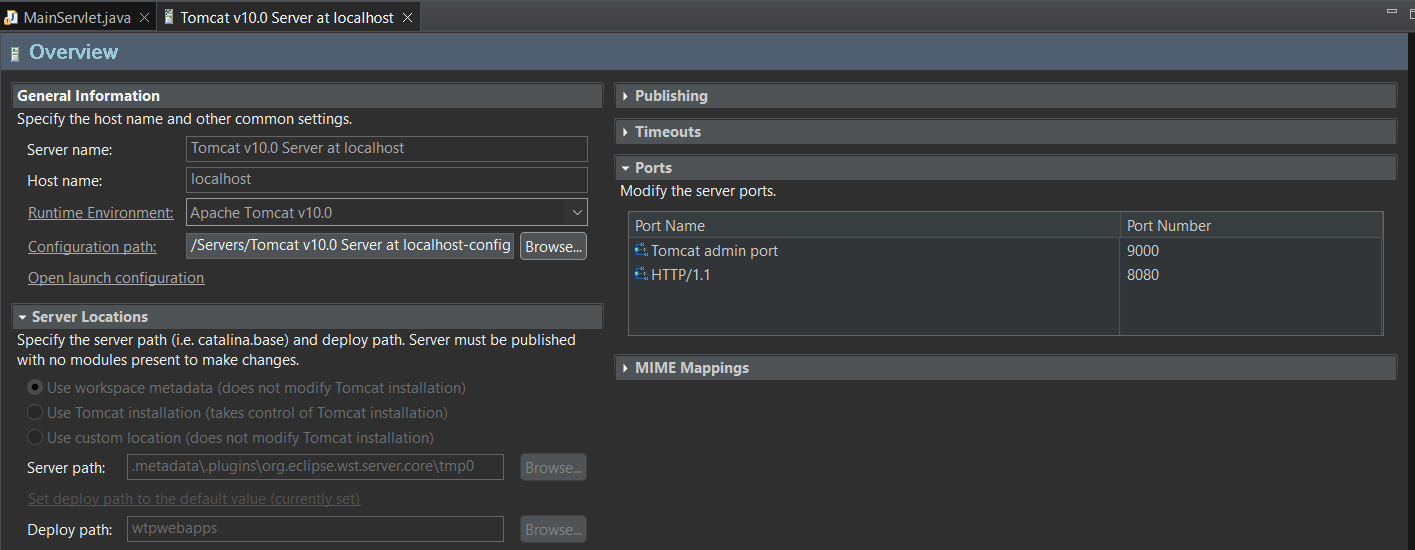Click Browse next to Server path

(x=553, y=467)
